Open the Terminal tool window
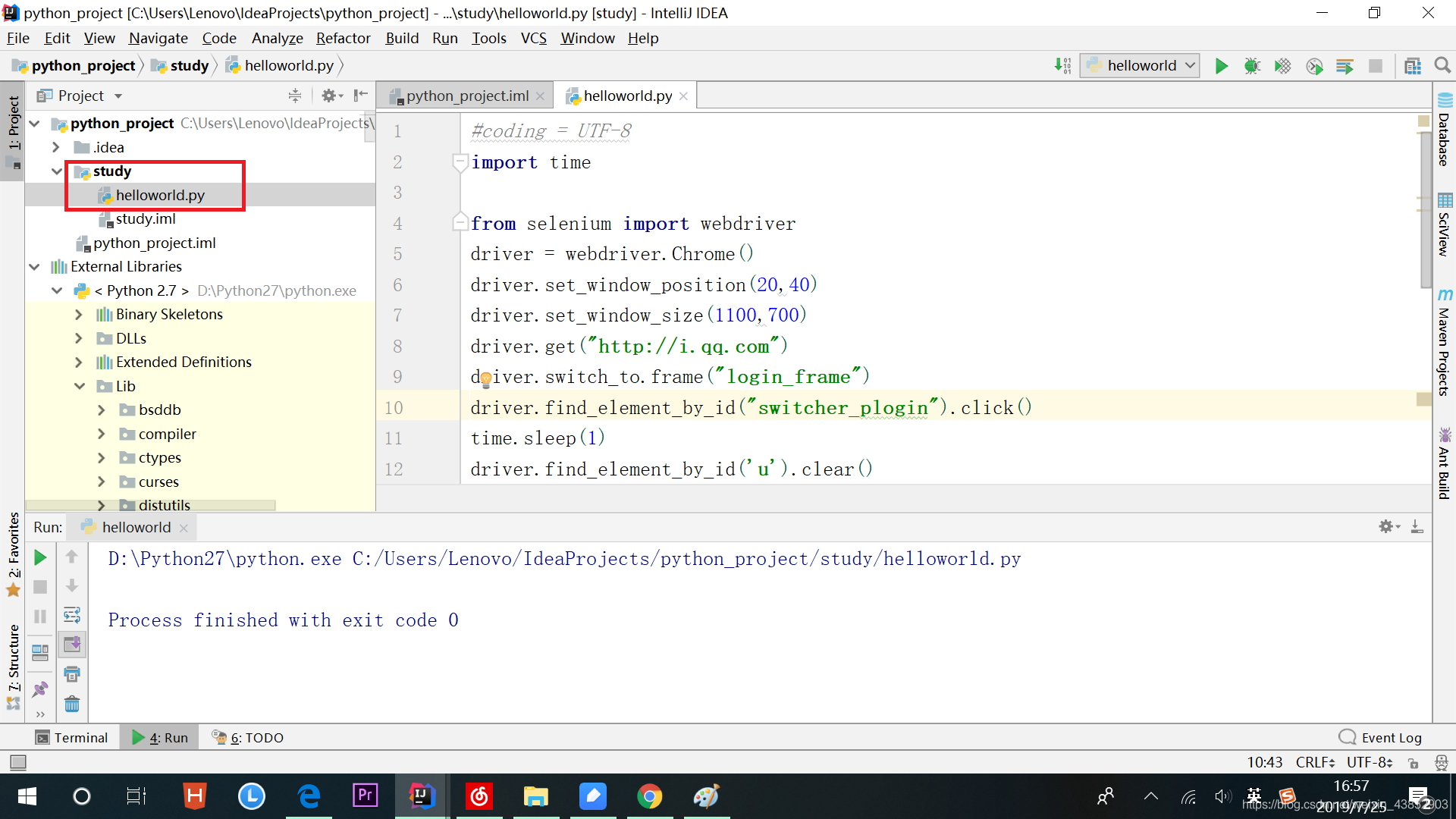The image size is (1456, 819). [72, 738]
